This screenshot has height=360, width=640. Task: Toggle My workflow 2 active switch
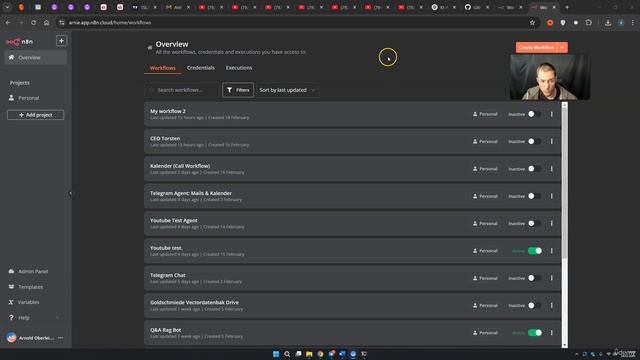pyautogui.click(x=534, y=114)
